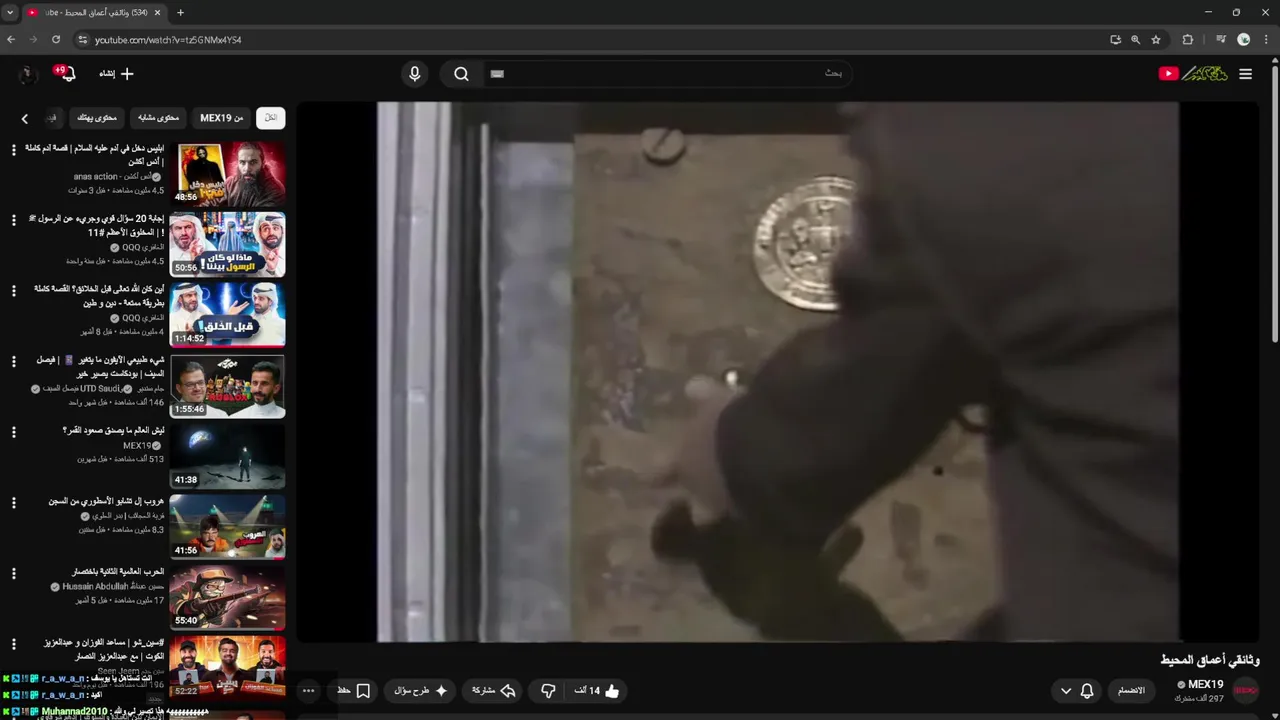Open options for 'إجابة 20 سؤال' video
This screenshot has width=1280, height=720.
[x=14, y=220]
